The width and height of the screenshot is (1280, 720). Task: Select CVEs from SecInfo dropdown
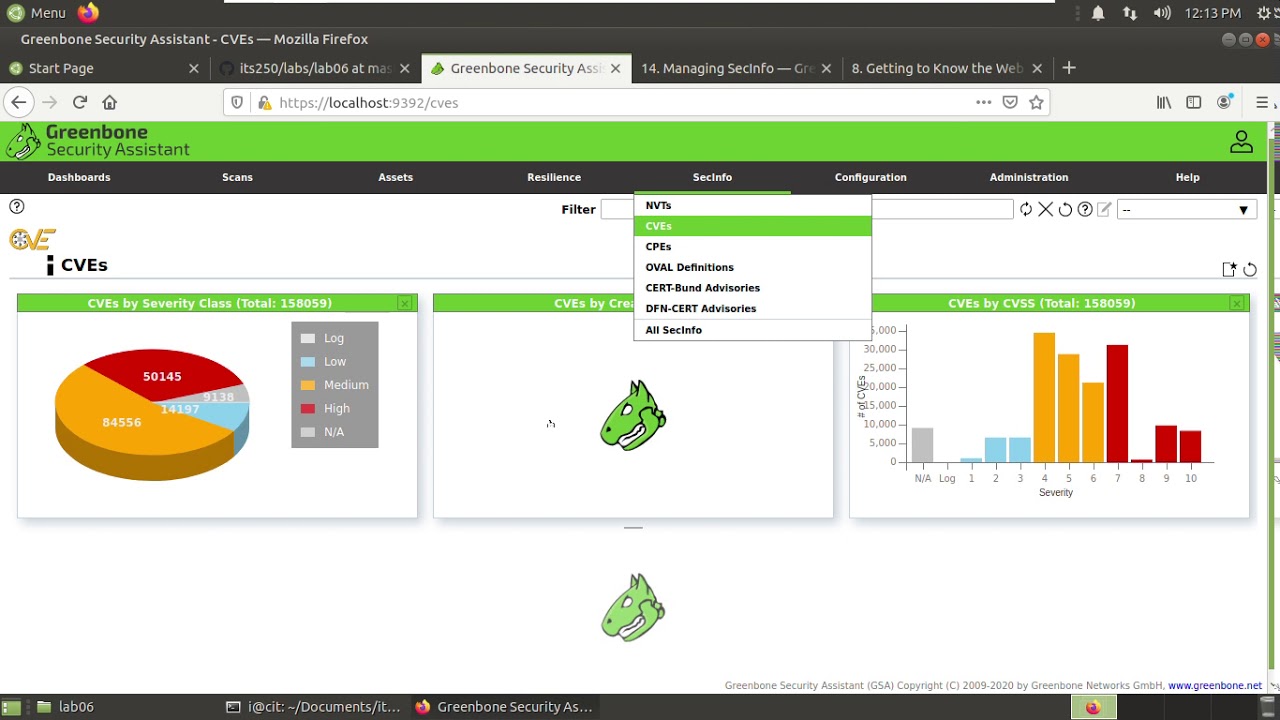[x=752, y=226]
